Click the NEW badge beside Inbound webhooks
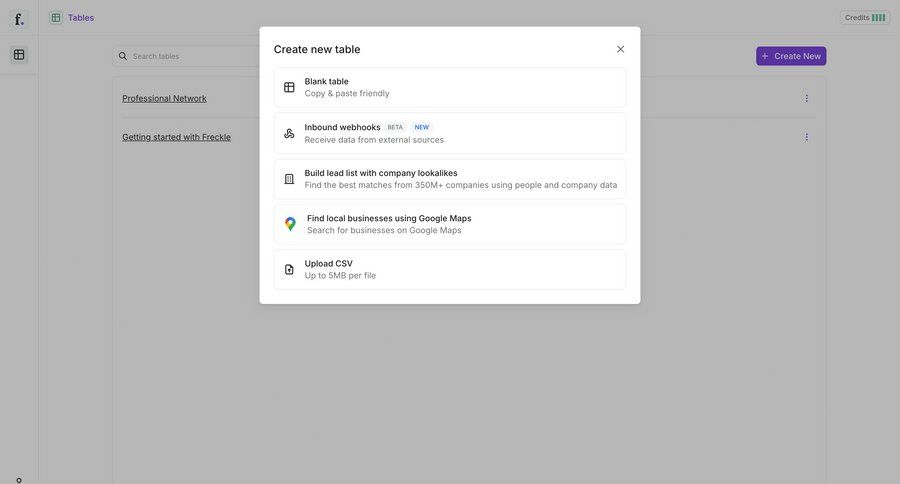The height and width of the screenshot is (484, 900). (422, 127)
